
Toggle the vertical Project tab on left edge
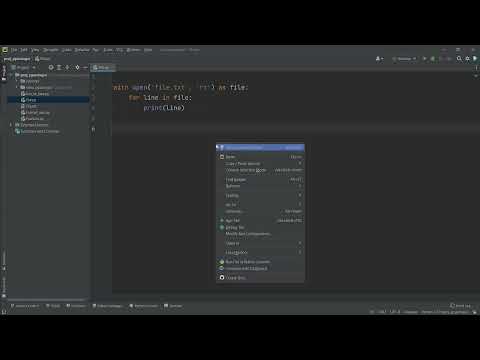(x=4, y=72)
